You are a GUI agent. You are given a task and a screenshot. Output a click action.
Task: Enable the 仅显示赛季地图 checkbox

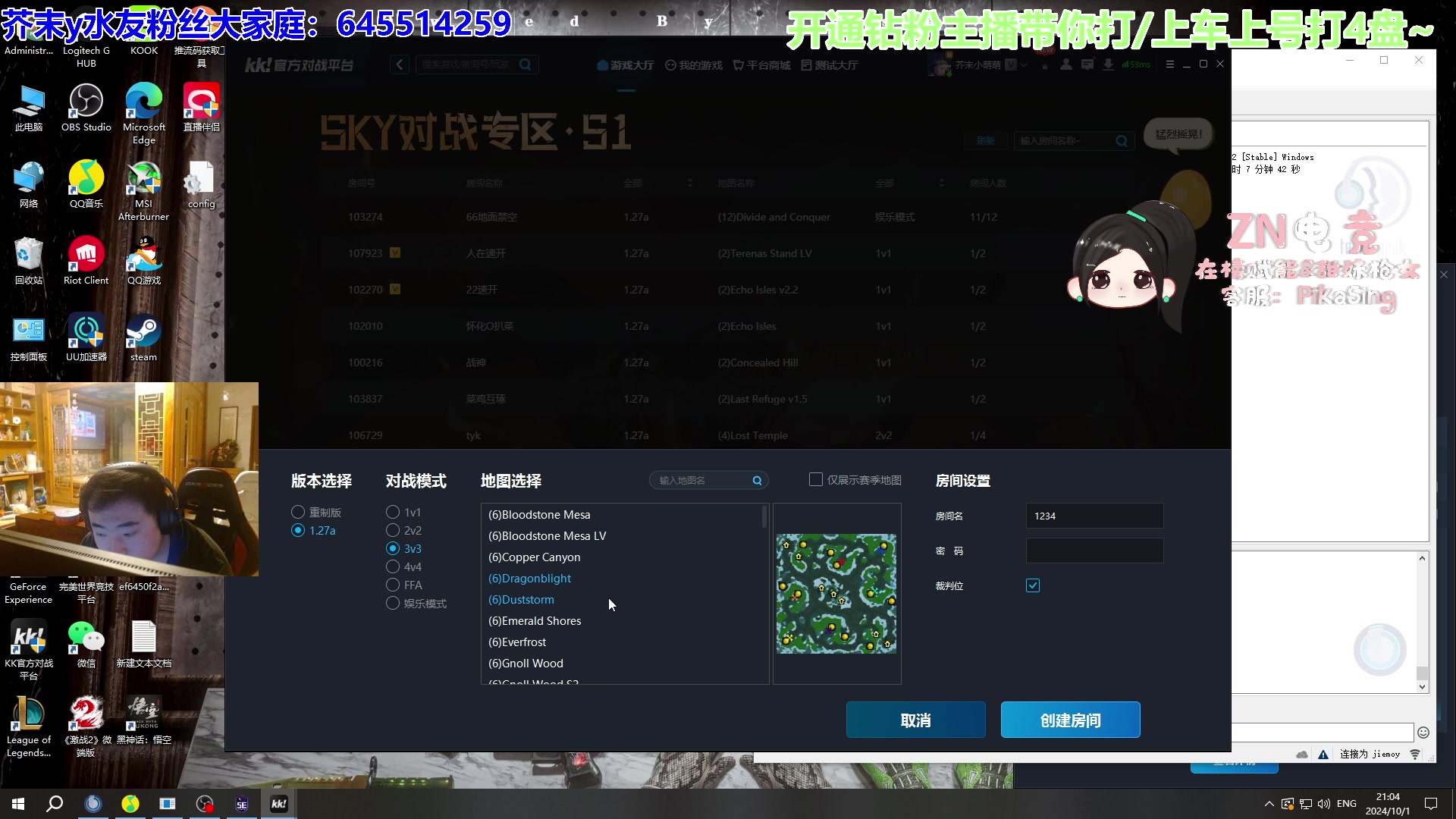[814, 480]
